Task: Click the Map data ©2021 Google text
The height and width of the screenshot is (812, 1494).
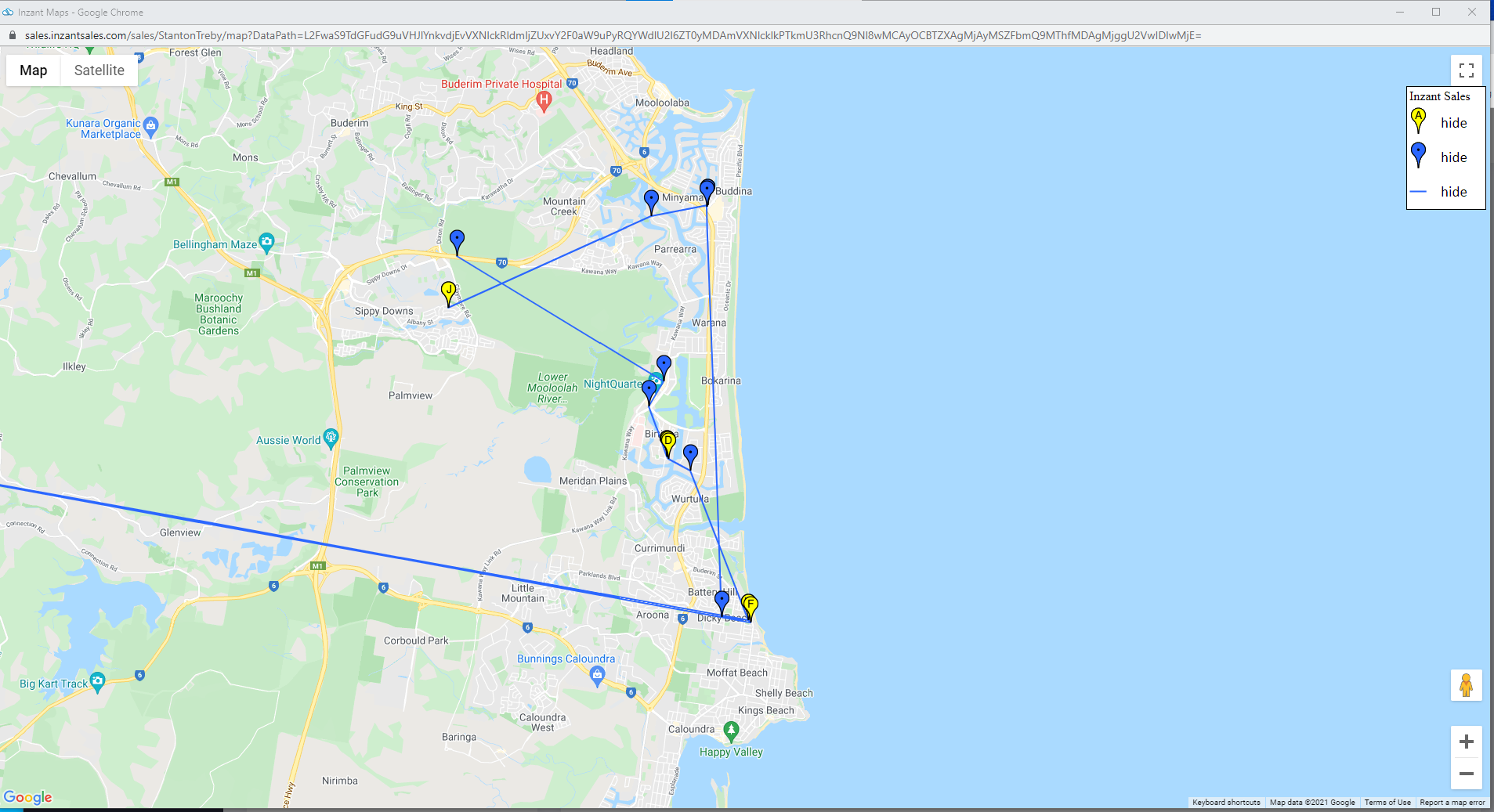Action: coord(1312,803)
